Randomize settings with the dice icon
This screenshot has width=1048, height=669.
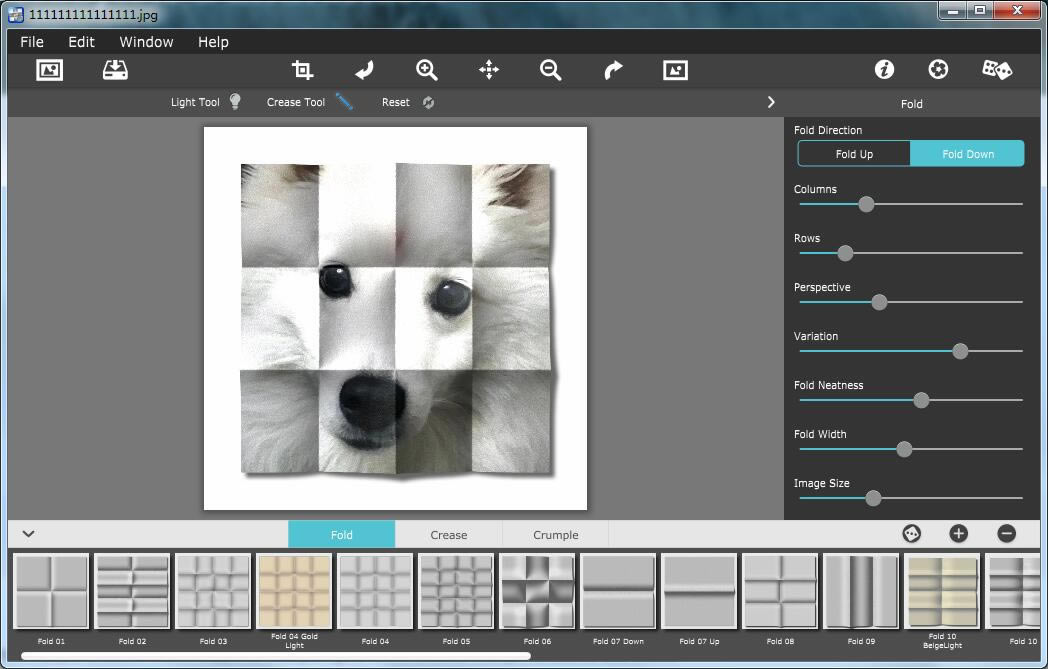(996, 70)
